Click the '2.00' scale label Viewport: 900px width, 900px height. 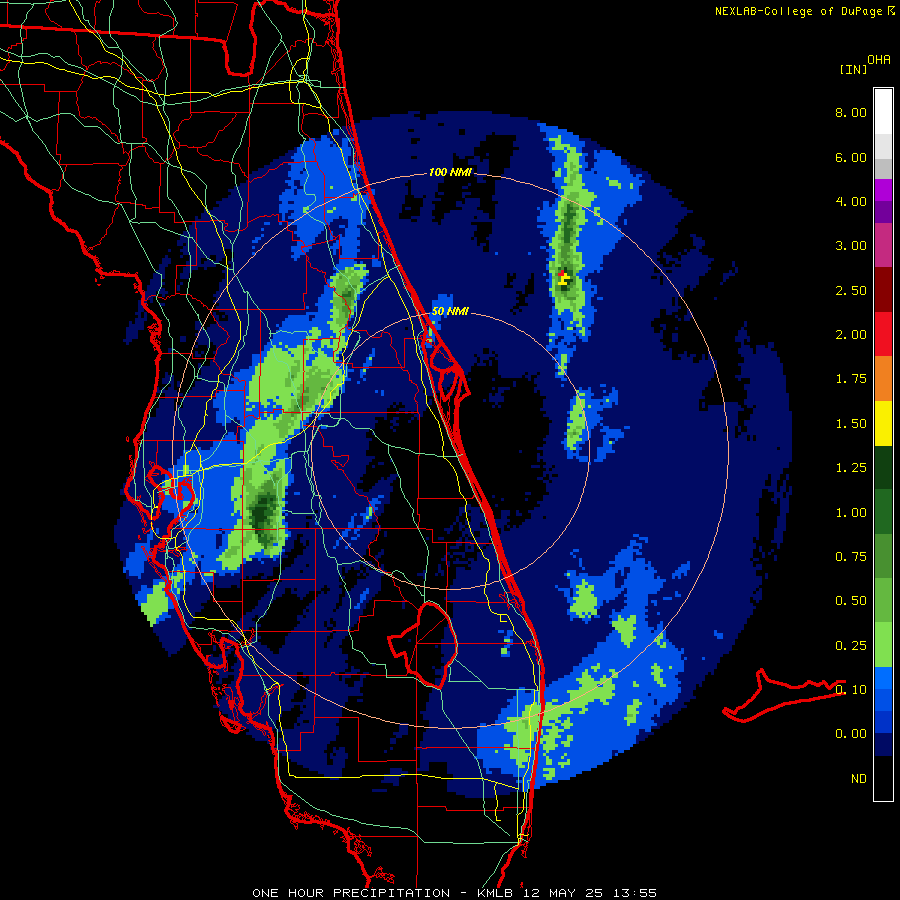tap(851, 335)
